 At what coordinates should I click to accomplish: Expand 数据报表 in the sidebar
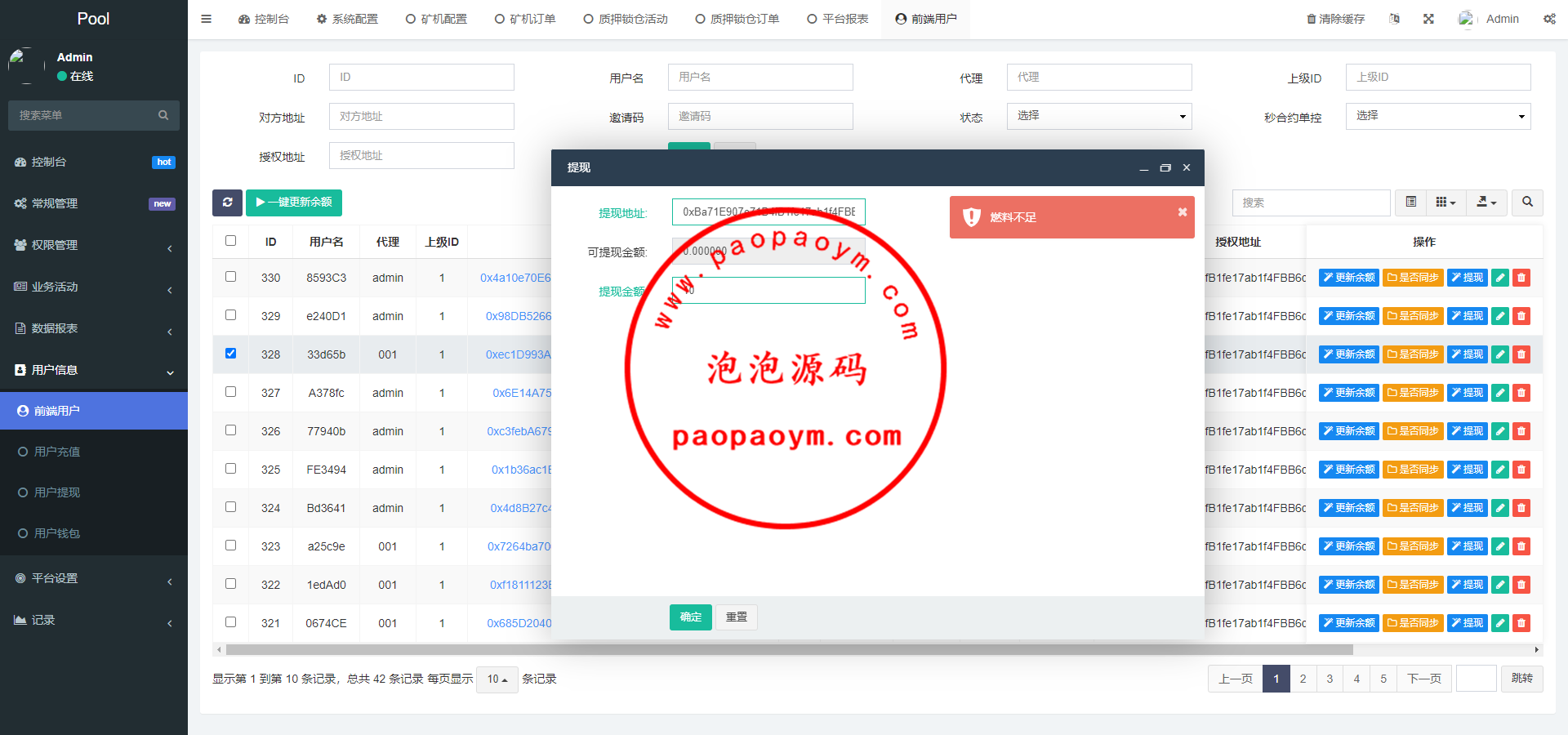click(94, 328)
